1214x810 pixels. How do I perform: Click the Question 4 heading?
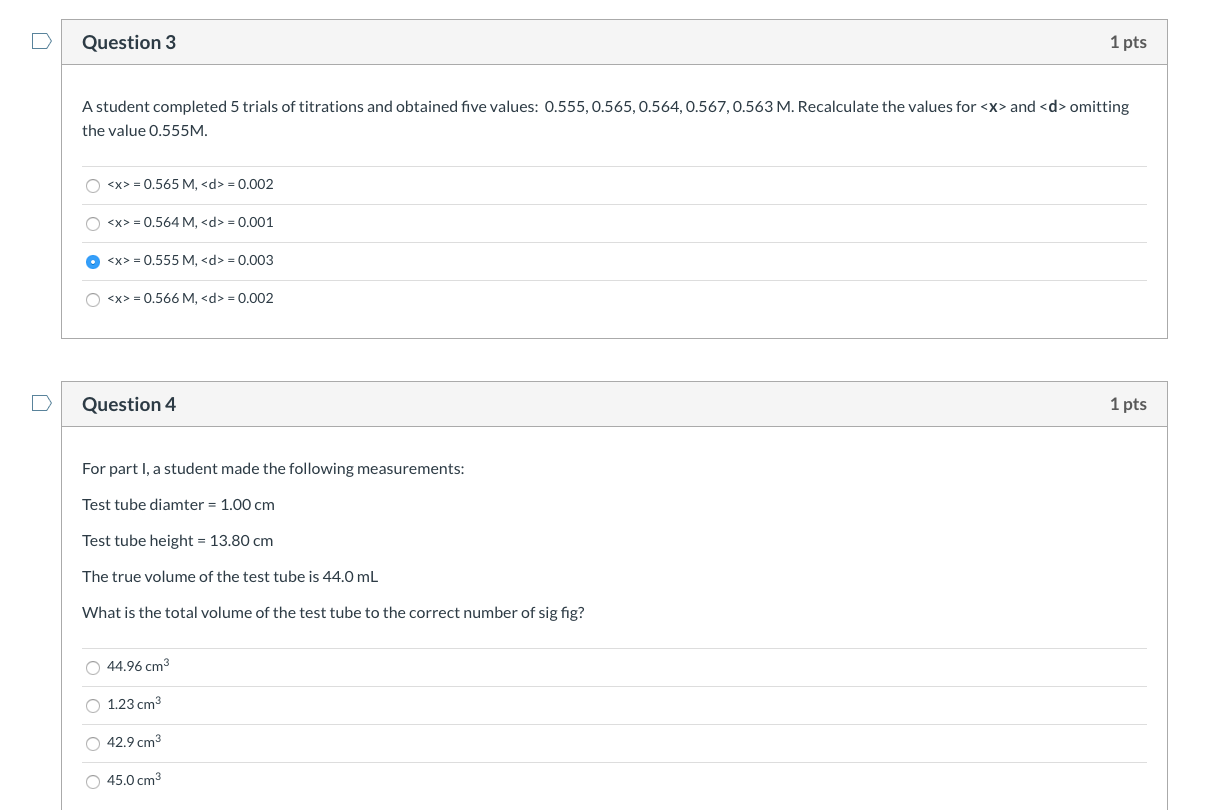click(x=129, y=404)
